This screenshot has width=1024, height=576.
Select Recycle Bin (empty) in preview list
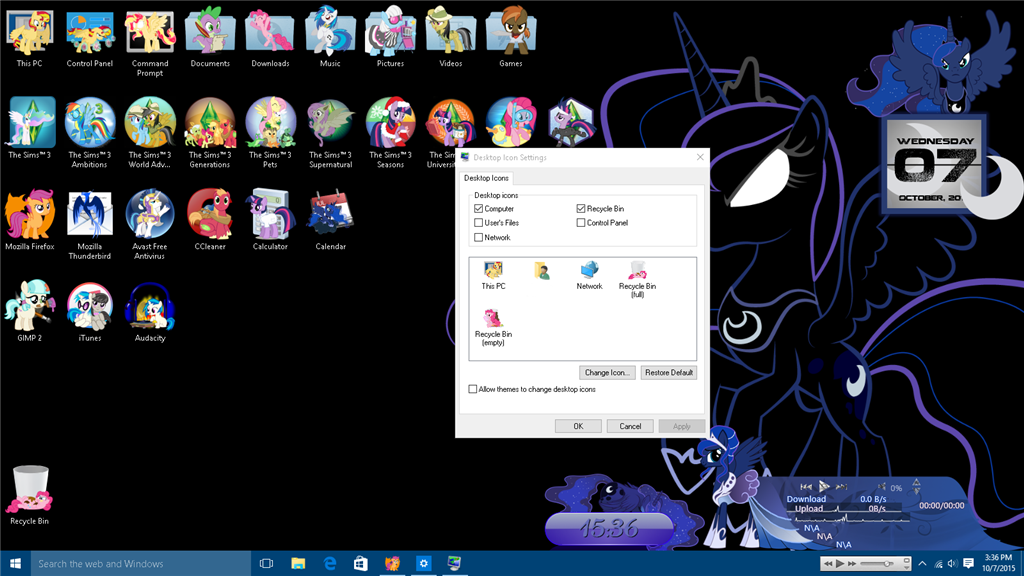click(x=493, y=327)
